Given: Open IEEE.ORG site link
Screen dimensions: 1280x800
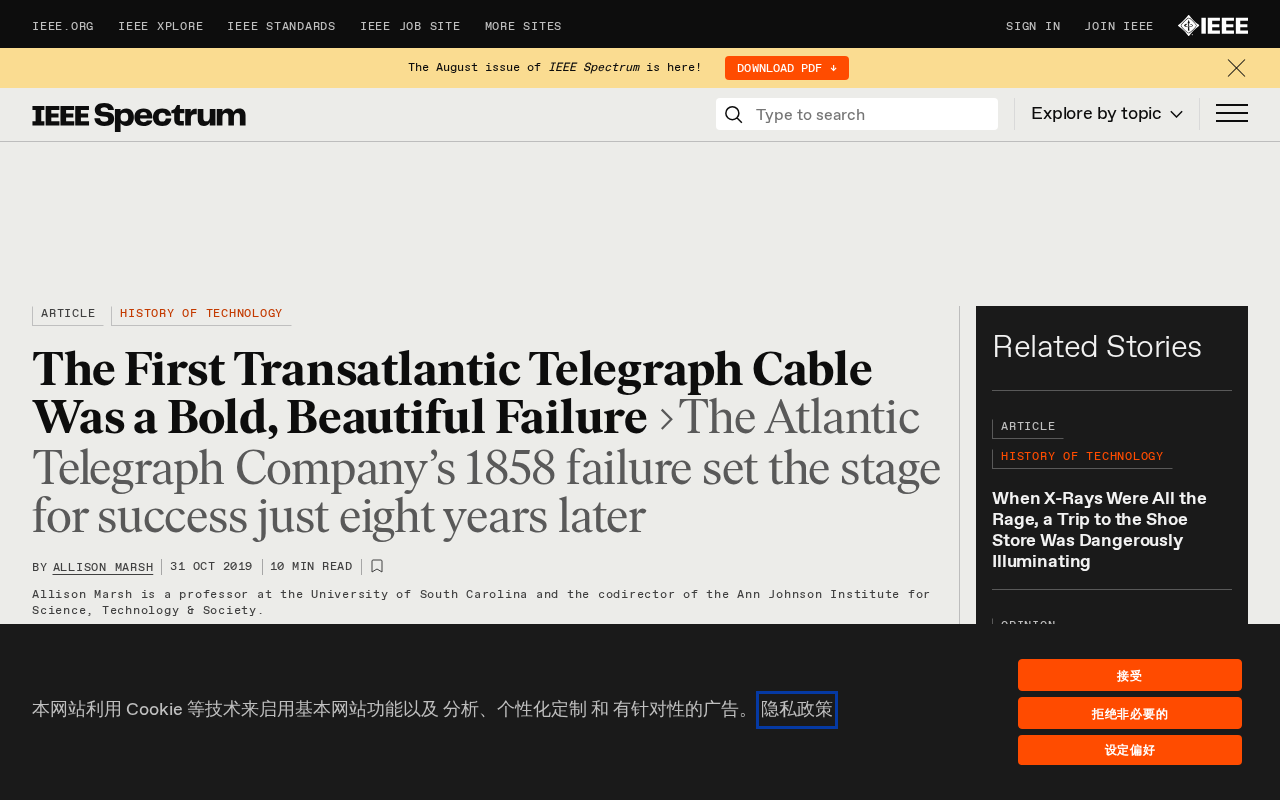Looking at the screenshot, I should [63, 27].
